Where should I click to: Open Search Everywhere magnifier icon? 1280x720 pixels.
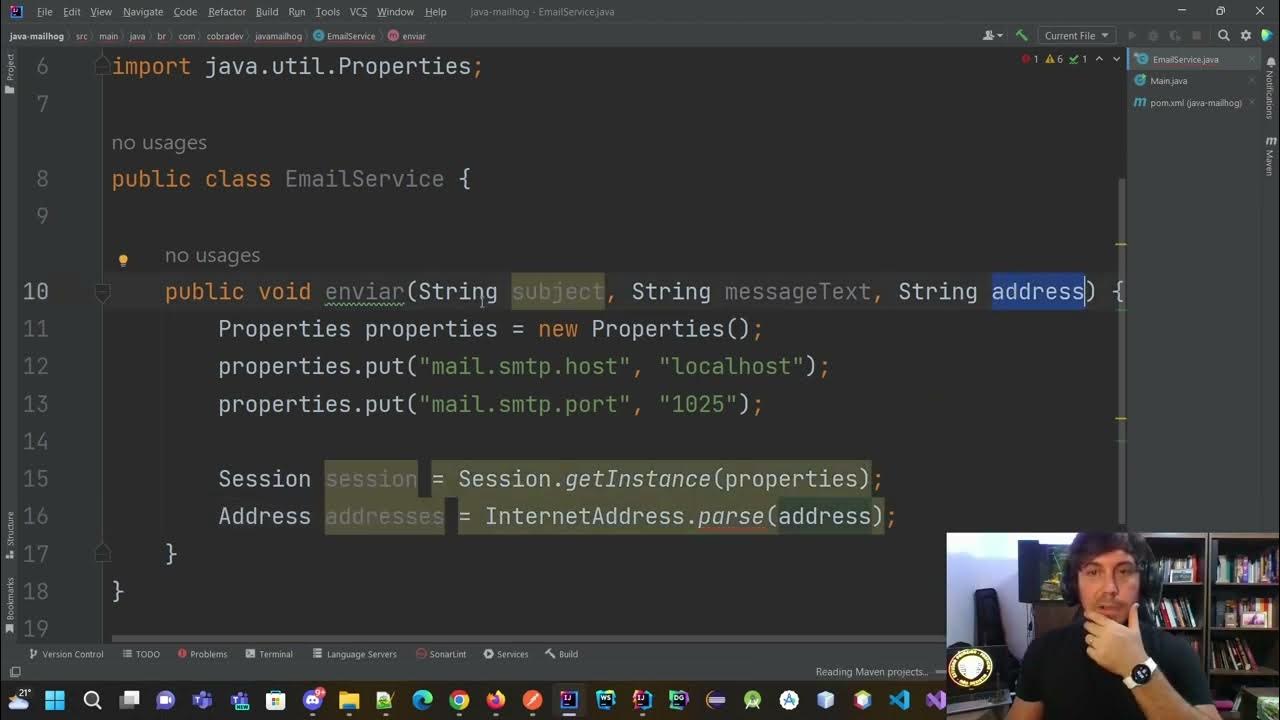click(1224, 36)
